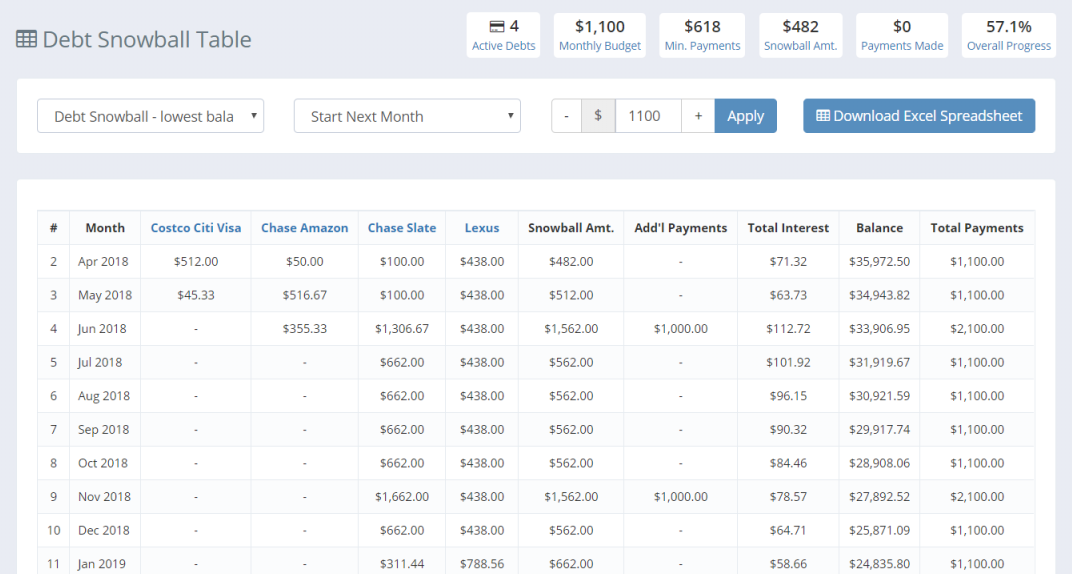Click the Apply button
The height and width of the screenshot is (574, 1072).
click(746, 116)
